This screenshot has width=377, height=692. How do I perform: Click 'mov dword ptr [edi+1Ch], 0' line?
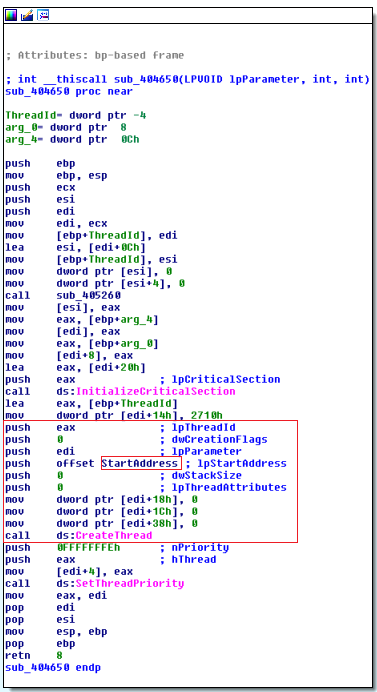(x=101, y=511)
